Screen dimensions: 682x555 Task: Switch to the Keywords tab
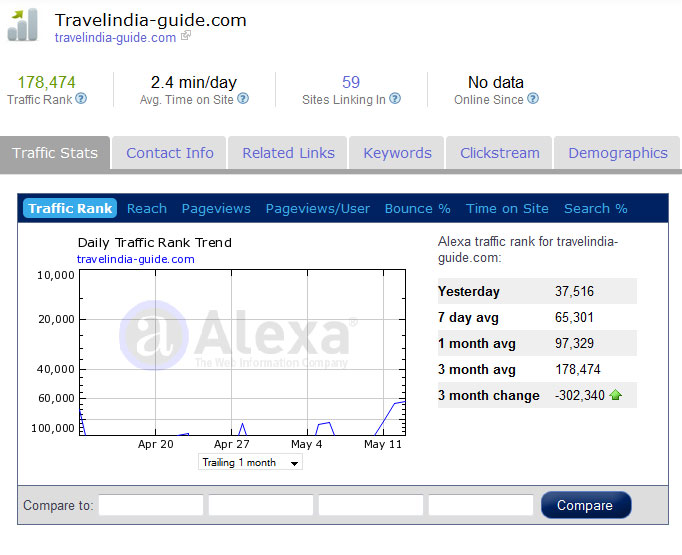pos(398,153)
